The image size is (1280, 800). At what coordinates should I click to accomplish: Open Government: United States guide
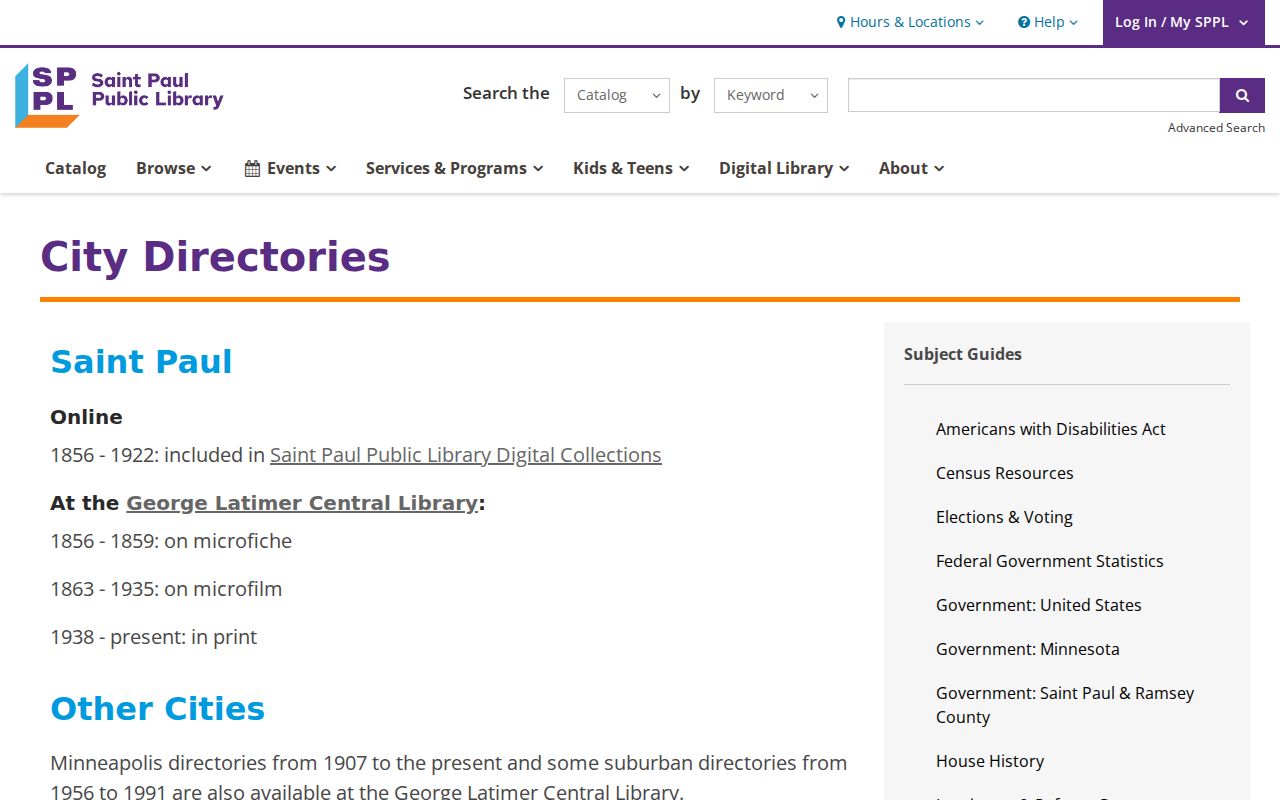[x=1039, y=605]
